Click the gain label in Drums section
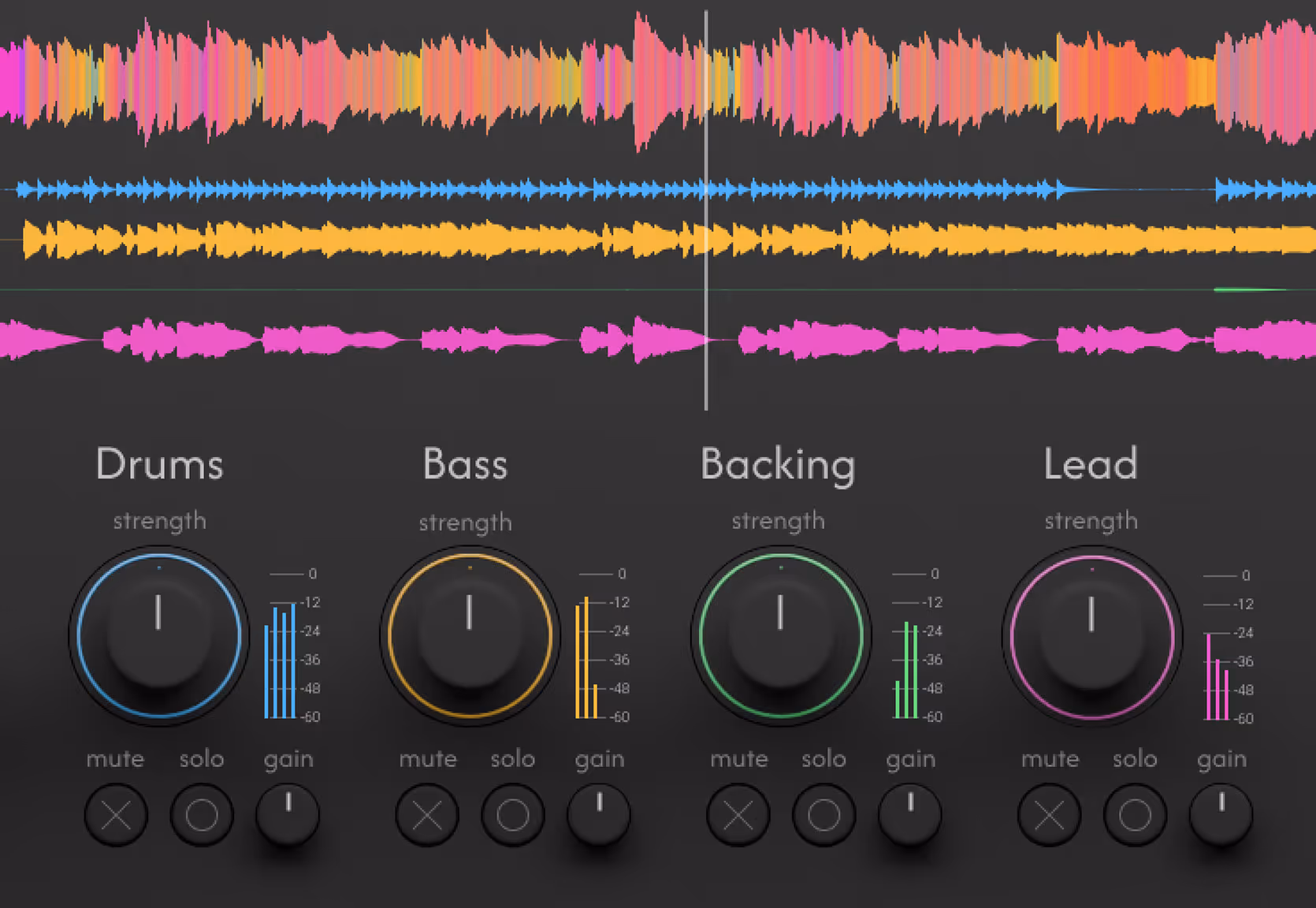 [x=288, y=760]
